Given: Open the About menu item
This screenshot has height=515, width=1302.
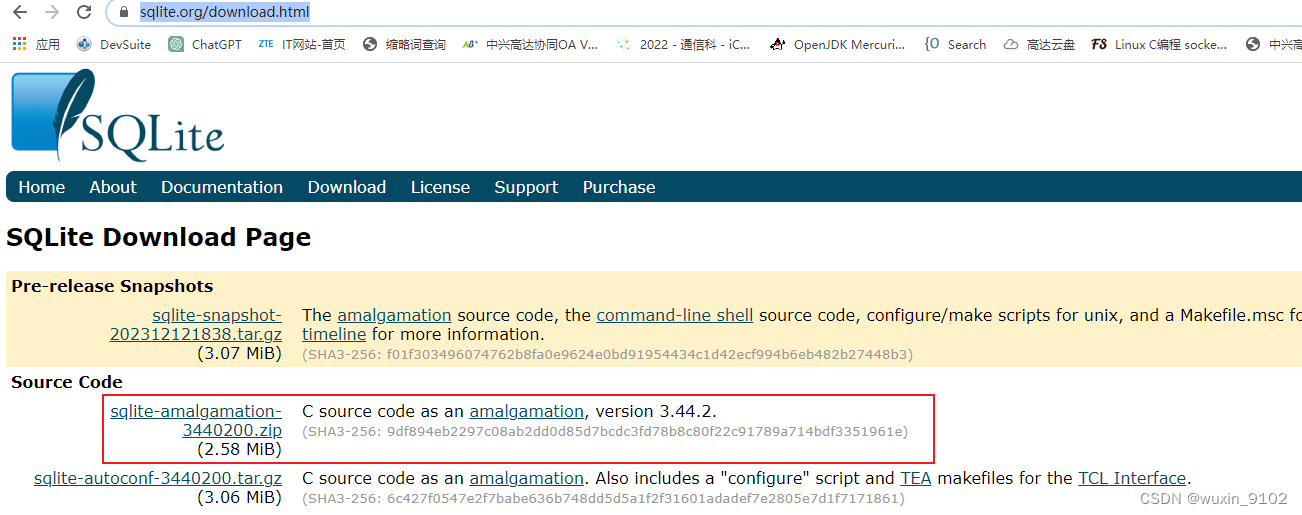Looking at the screenshot, I should pos(113,187).
